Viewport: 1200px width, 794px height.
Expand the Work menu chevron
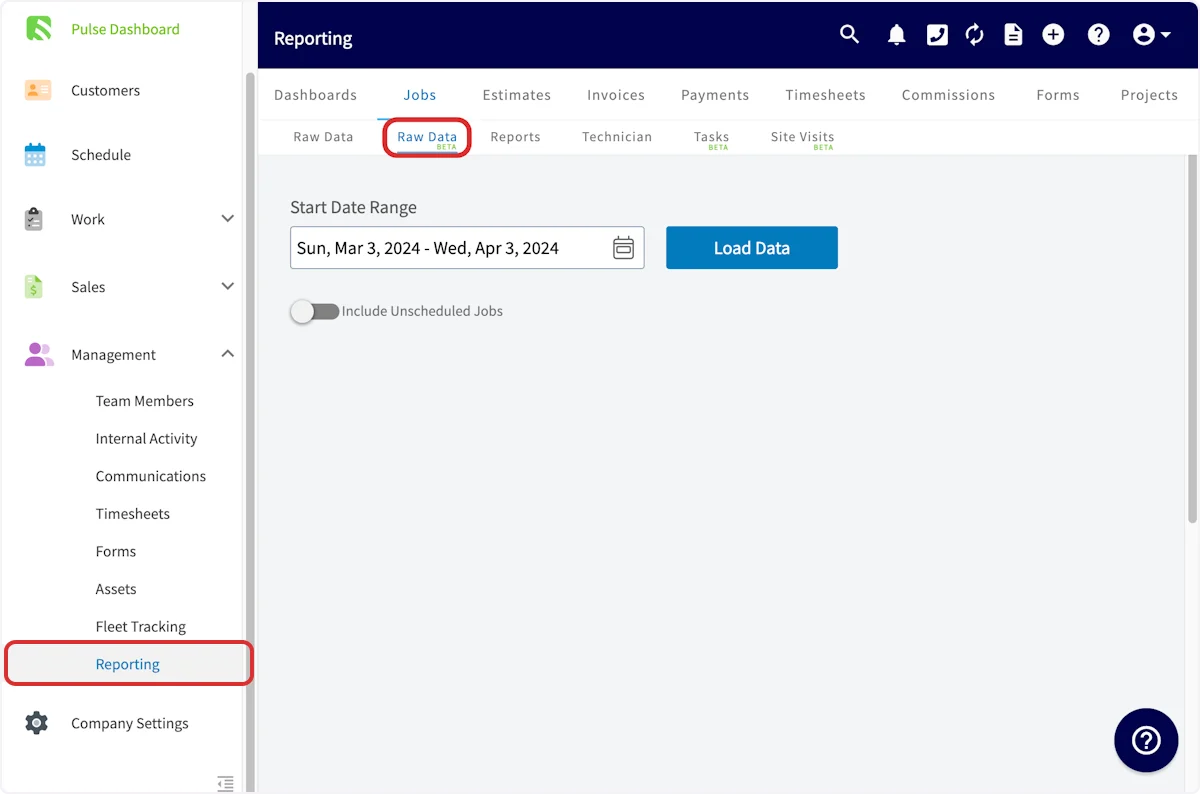coord(228,218)
